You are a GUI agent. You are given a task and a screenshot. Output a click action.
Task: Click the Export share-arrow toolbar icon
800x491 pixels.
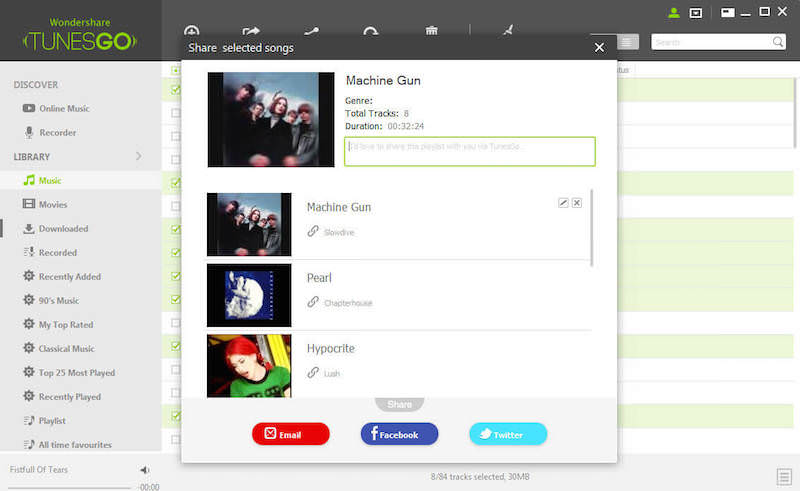click(x=251, y=31)
